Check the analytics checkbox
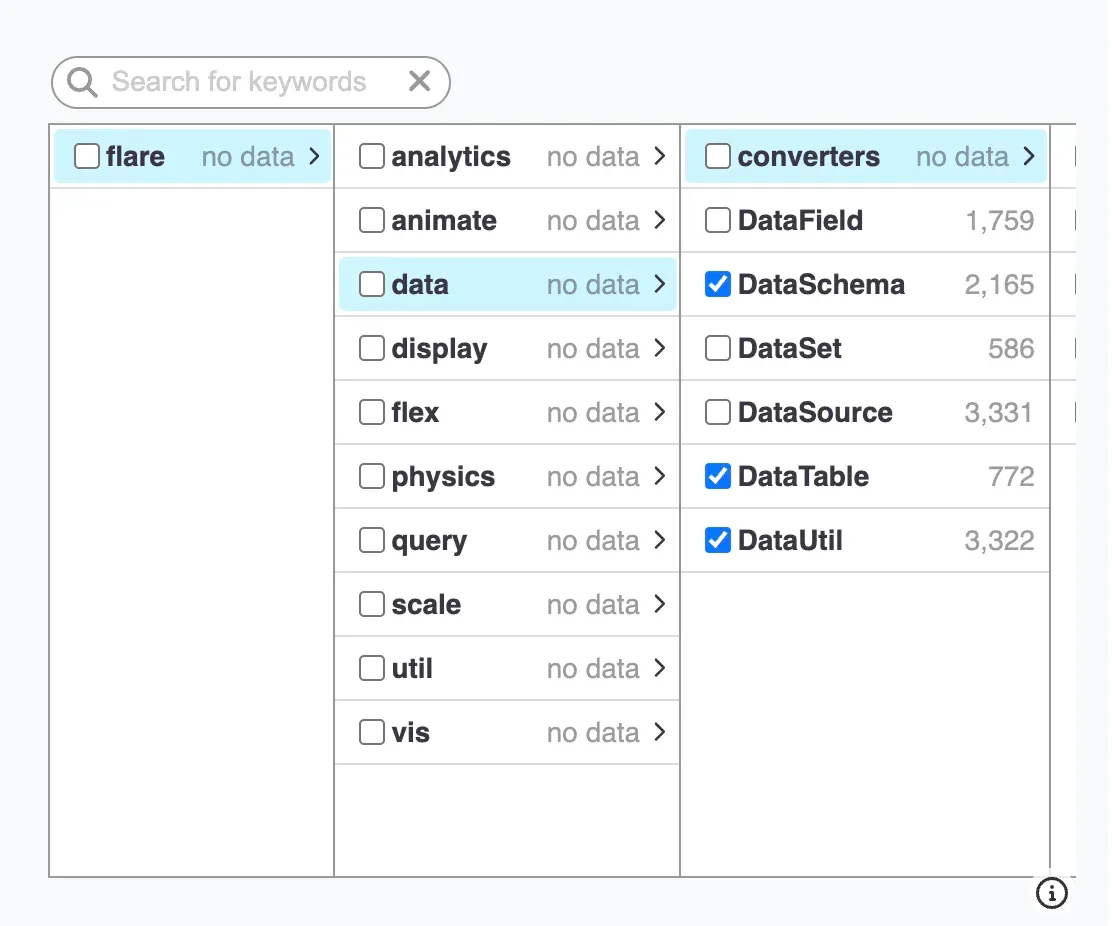 pos(372,156)
